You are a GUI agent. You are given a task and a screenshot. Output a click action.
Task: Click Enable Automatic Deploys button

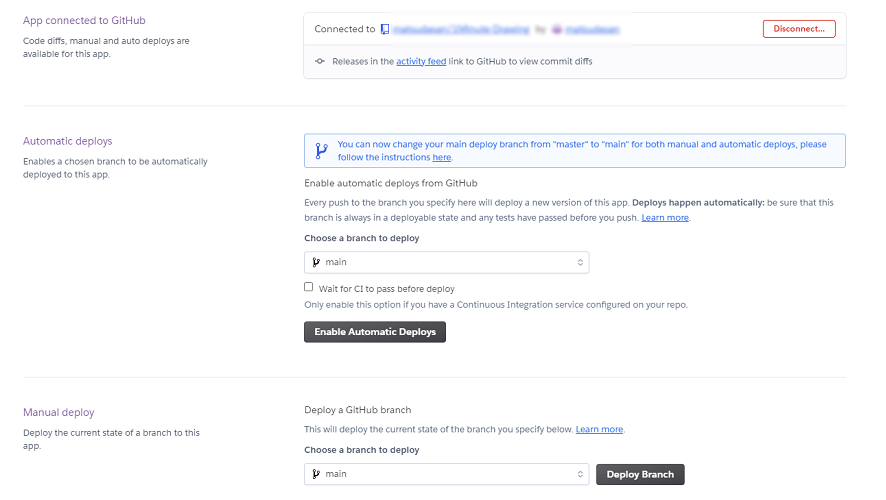tap(375, 332)
